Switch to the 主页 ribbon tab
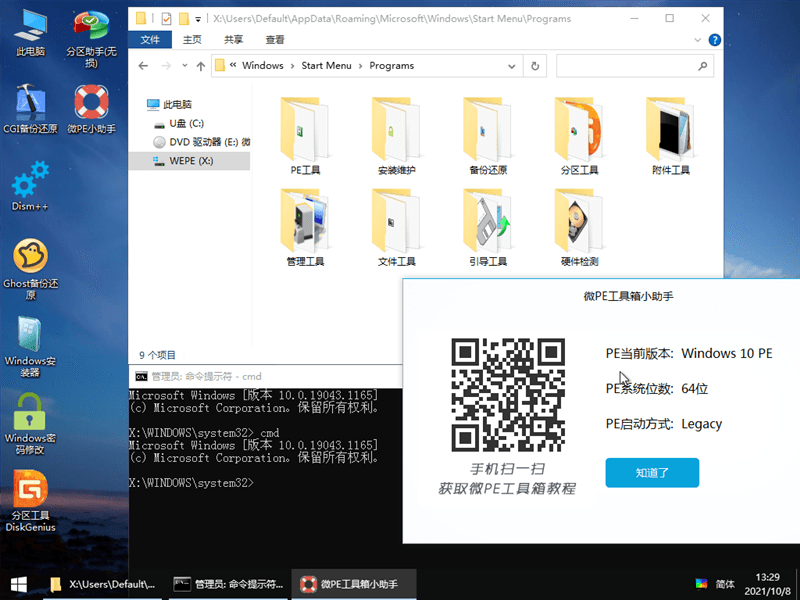 pos(191,41)
